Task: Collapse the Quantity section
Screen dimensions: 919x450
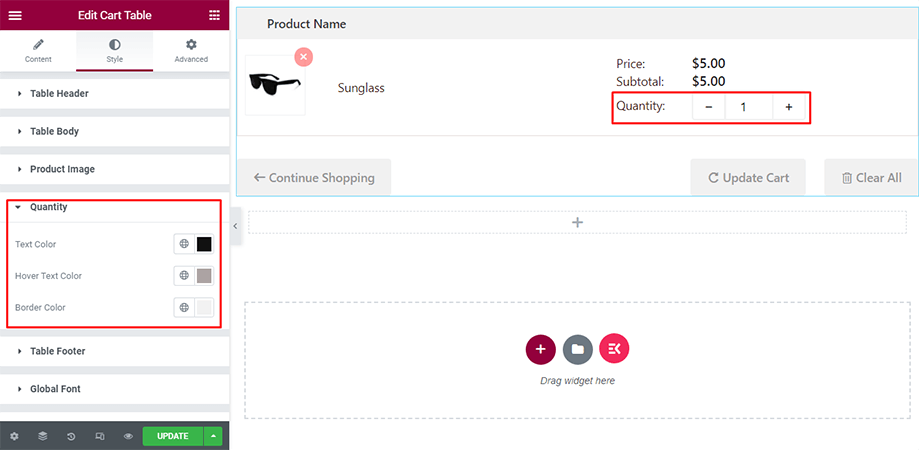Action: [48, 207]
